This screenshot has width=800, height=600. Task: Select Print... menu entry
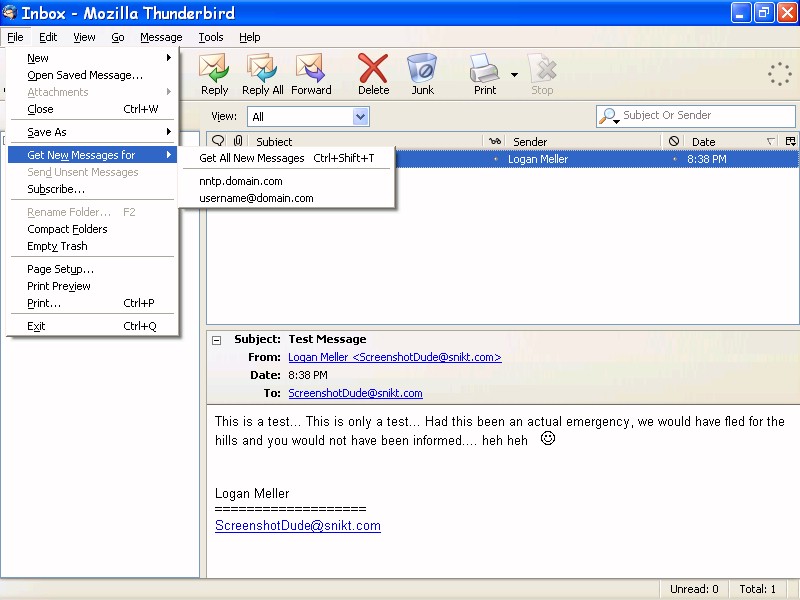click(x=92, y=304)
